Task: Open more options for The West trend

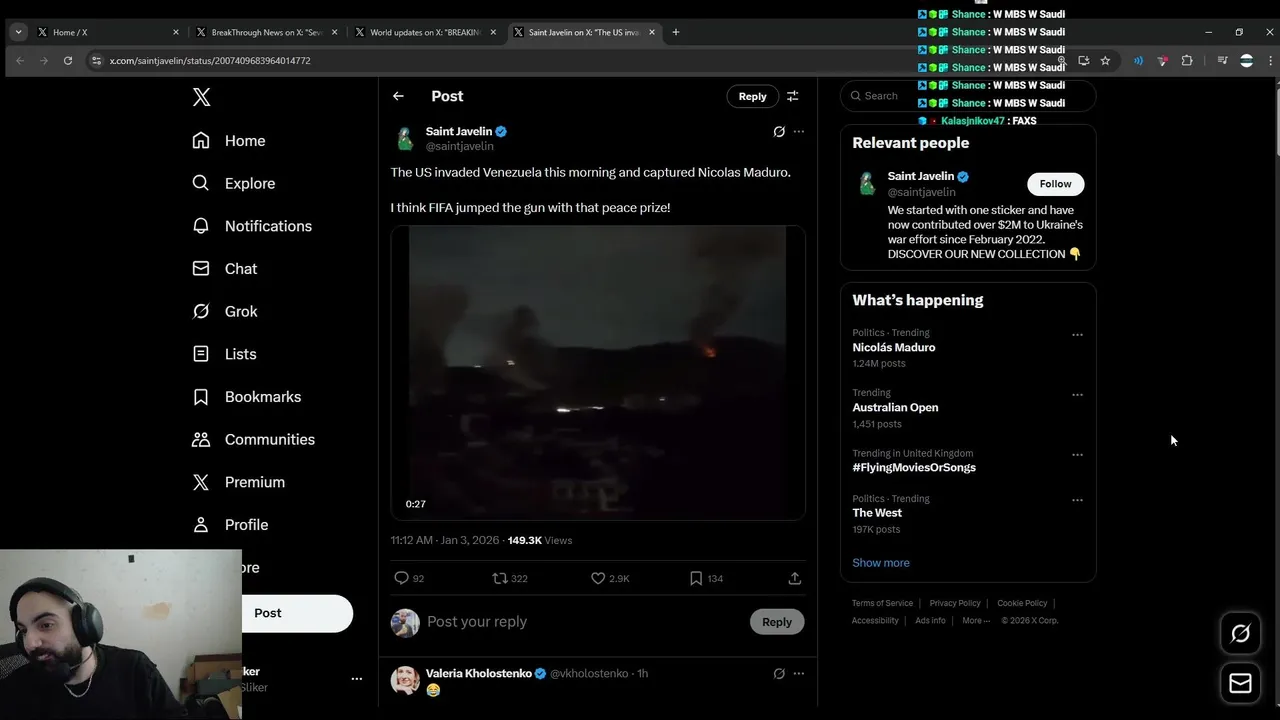Action: pyautogui.click(x=1077, y=500)
